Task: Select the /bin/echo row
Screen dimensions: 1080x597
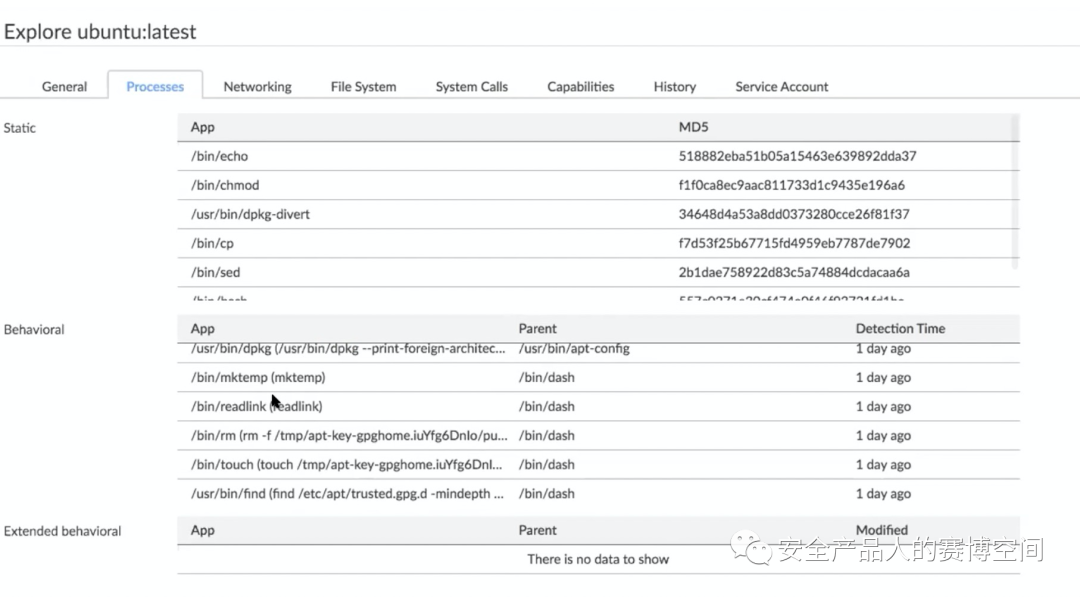Action: coord(598,156)
